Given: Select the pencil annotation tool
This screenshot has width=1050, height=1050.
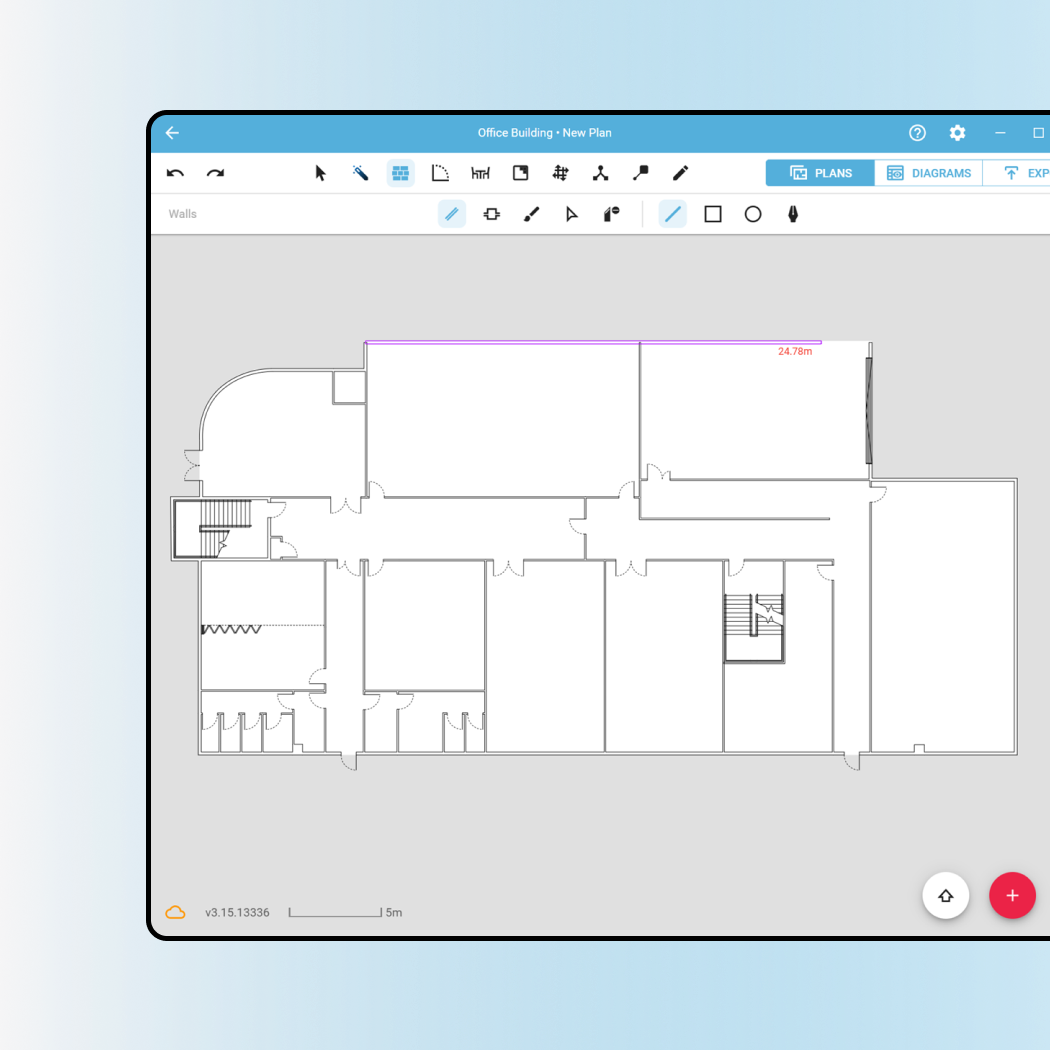Looking at the screenshot, I should click(x=680, y=173).
